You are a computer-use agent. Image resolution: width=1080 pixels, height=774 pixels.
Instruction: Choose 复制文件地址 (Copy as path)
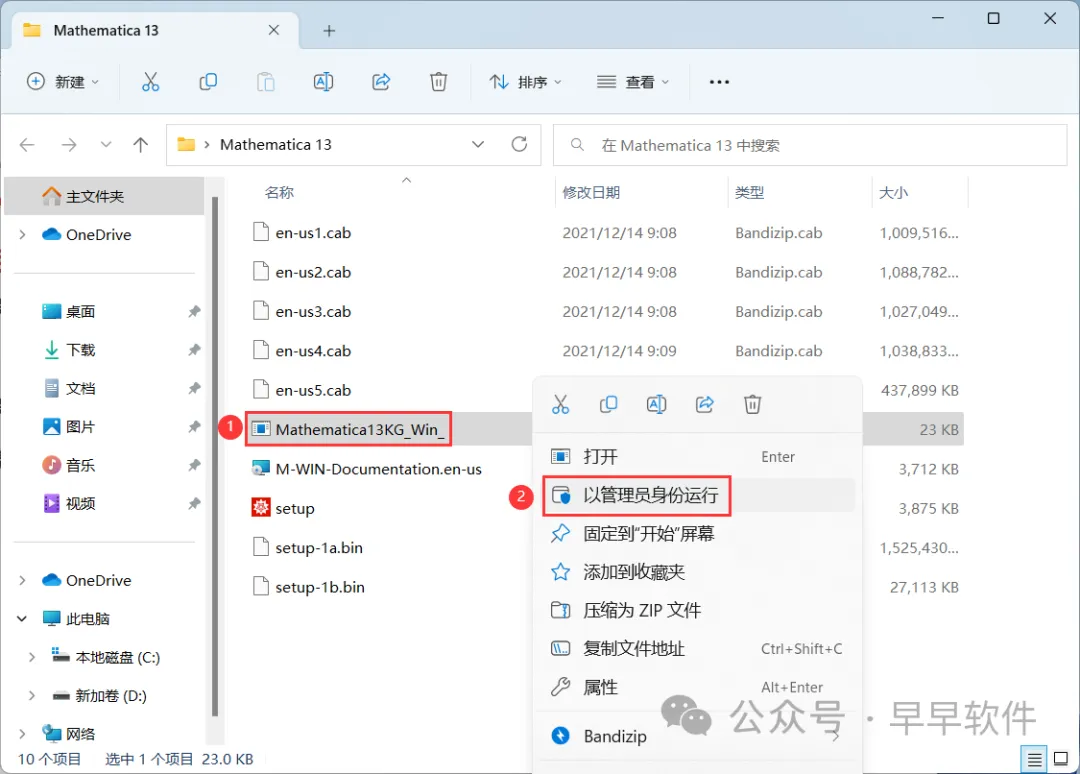tap(697, 649)
